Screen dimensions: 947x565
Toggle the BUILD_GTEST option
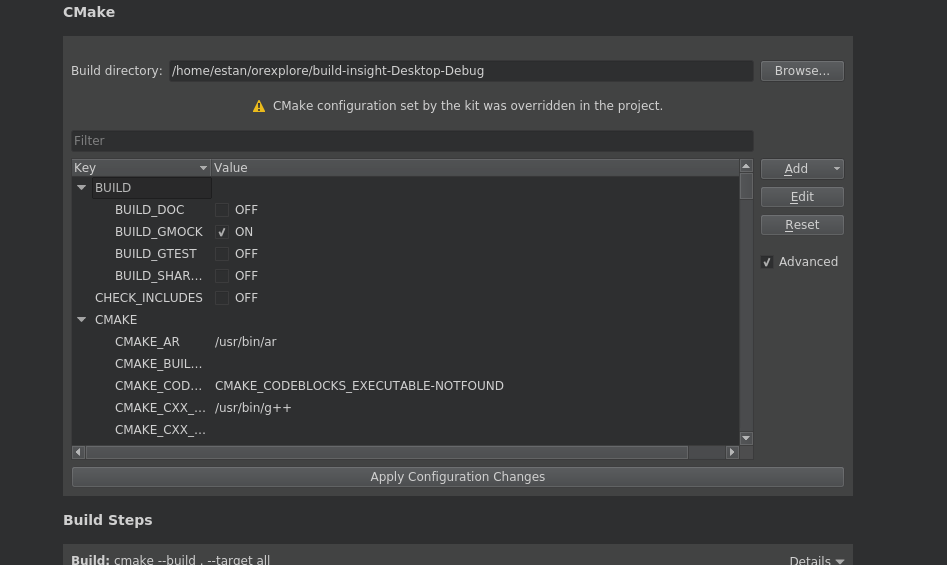222,254
